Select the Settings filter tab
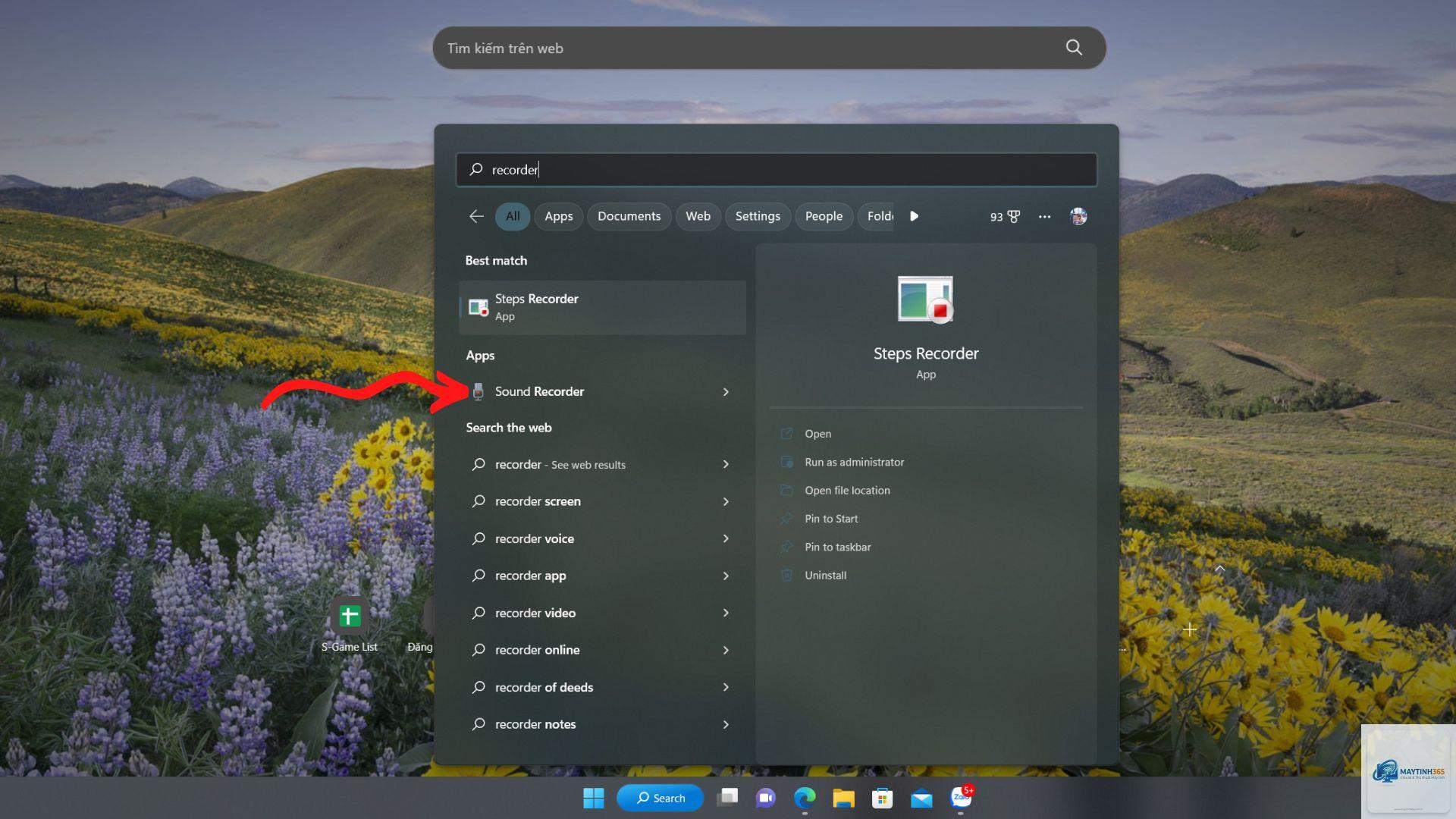 pyautogui.click(x=758, y=216)
